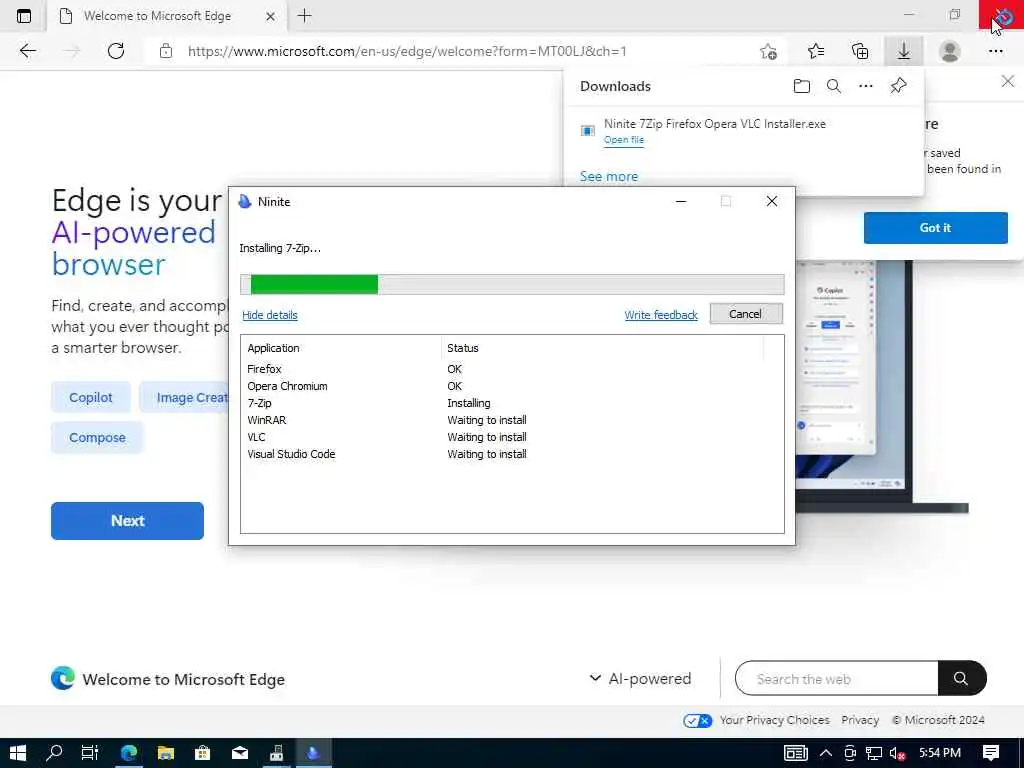This screenshot has width=1024, height=768.
Task: Open Edge Settings and more menu
Action: click(x=995, y=51)
